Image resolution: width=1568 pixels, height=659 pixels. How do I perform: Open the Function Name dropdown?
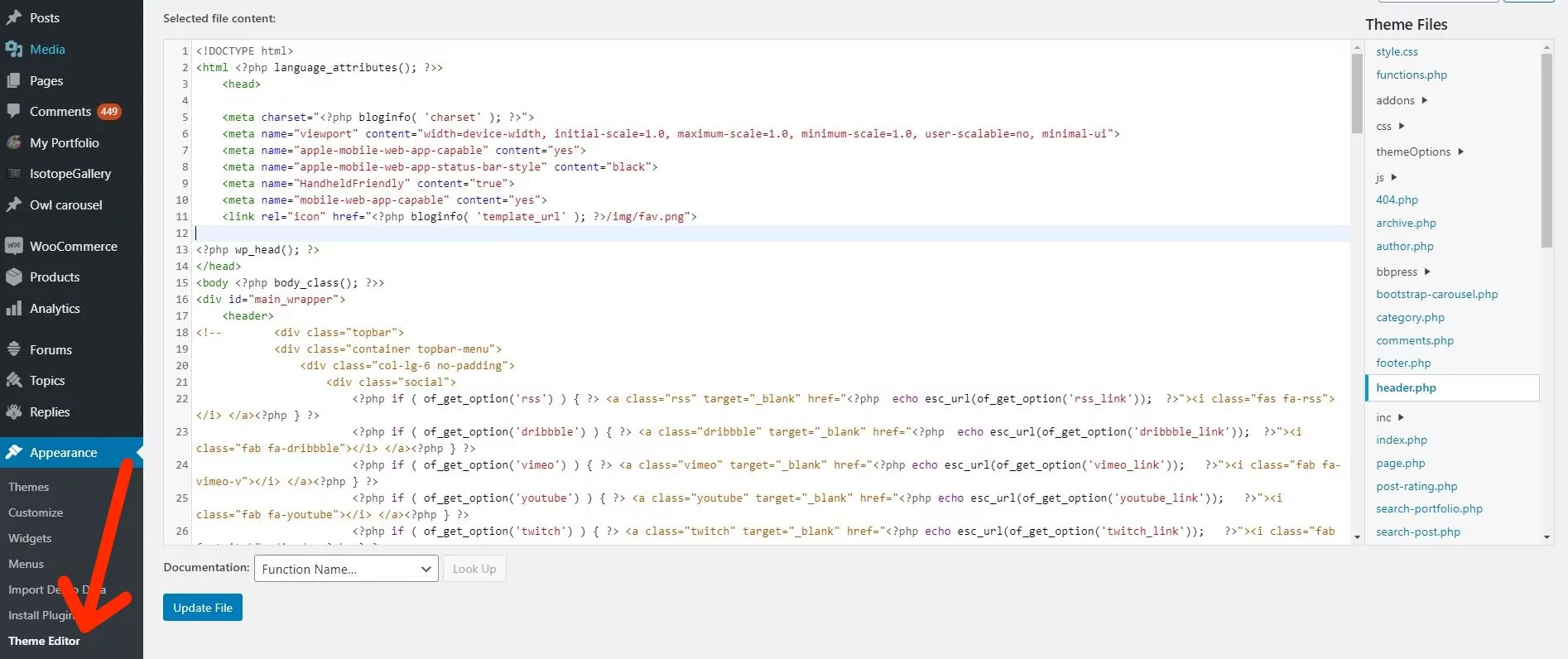[x=346, y=569]
